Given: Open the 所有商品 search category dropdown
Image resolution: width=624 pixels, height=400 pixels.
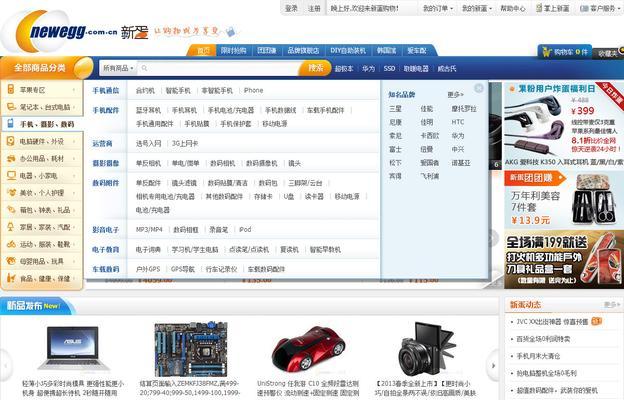Looking at the screenshot, I should pos(118,68).
